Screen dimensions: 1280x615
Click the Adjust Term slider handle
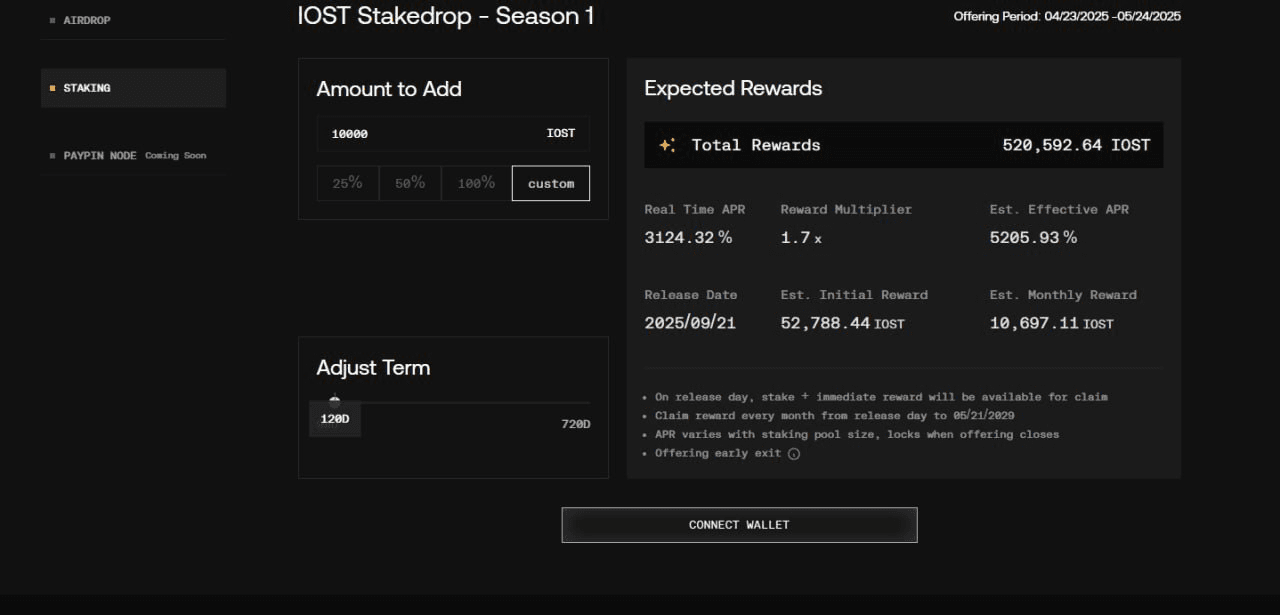click(334, 402)
